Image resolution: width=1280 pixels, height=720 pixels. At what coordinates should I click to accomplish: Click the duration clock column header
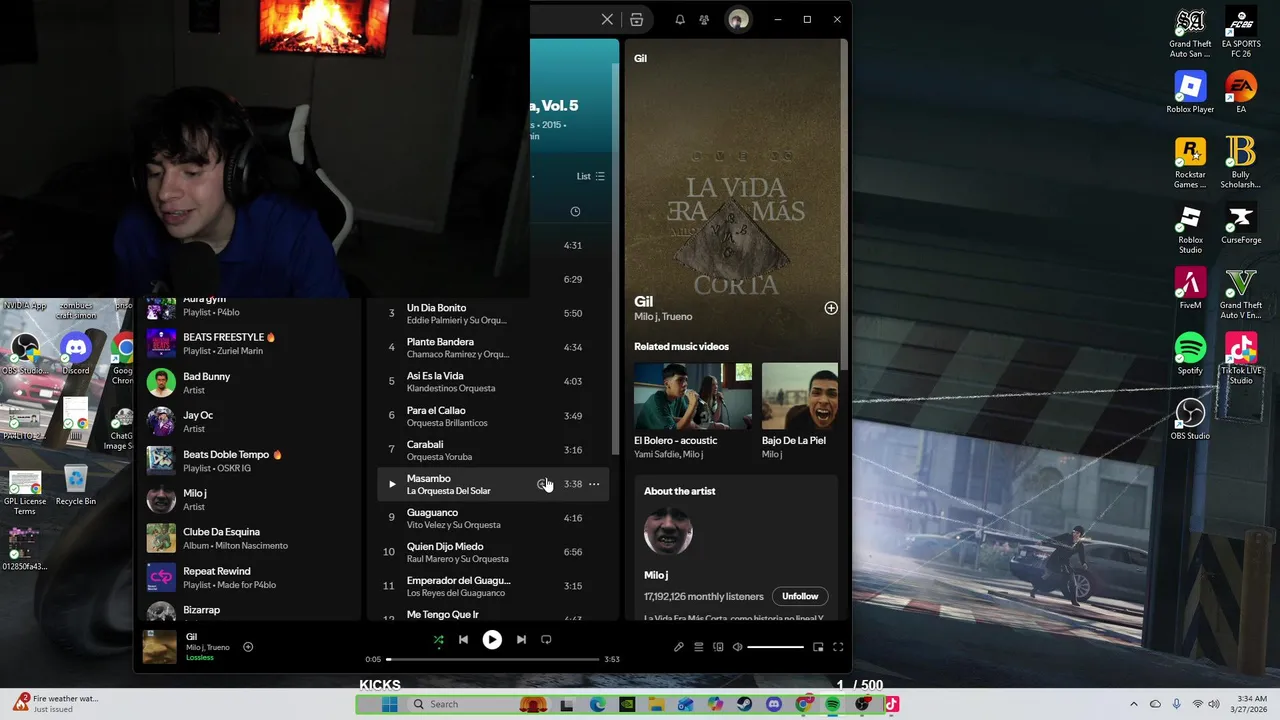pos(575,212)
